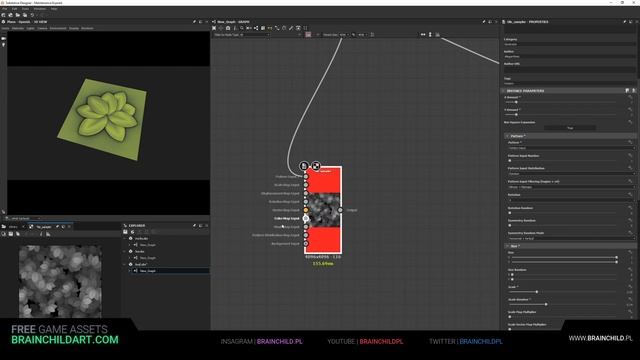Click the pin icon on Explorer header
This screenshot has height=360, width=640.
click(x=194, y=225)
